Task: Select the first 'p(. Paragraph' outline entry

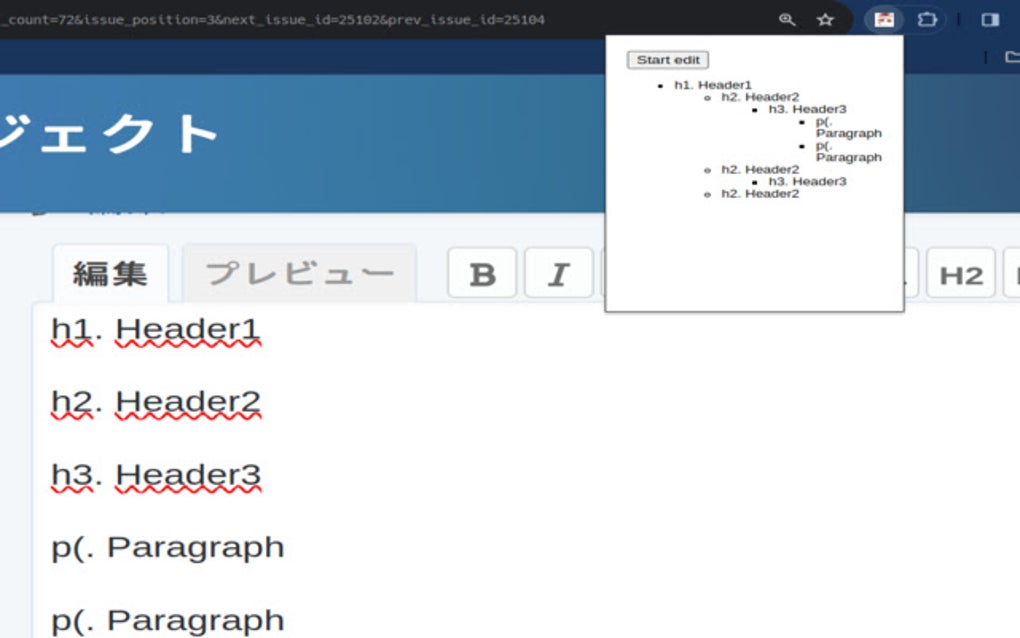Action: (x=848, y=126)
